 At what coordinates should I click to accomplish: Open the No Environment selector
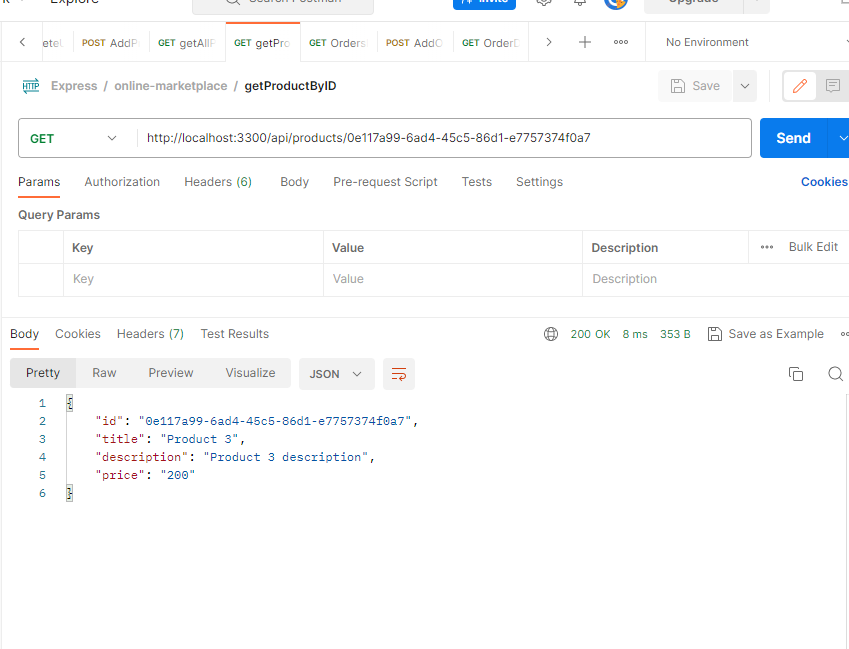pos(707,42)
